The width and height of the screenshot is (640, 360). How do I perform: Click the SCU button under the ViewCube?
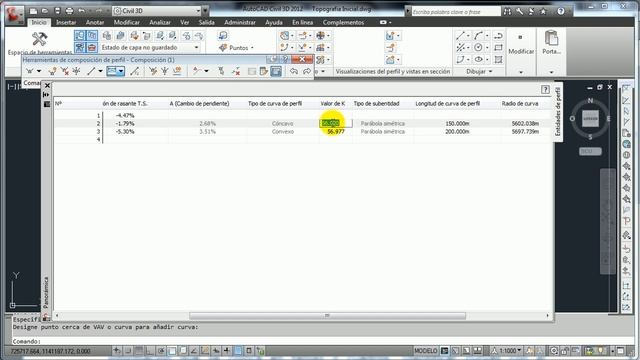coord(590,151)
